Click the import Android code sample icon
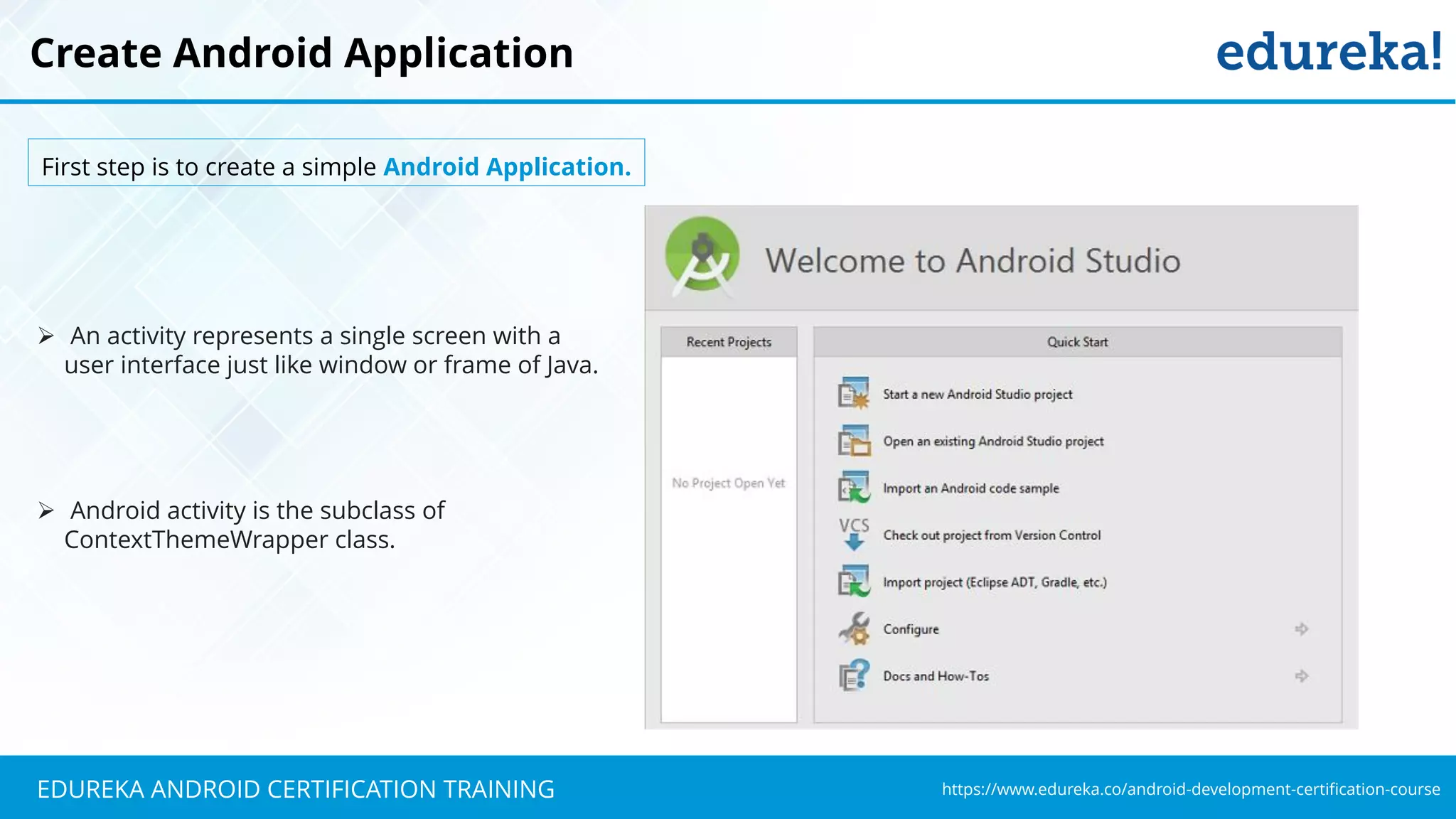This screenshot has width=1456, height=819. point(854,488)
